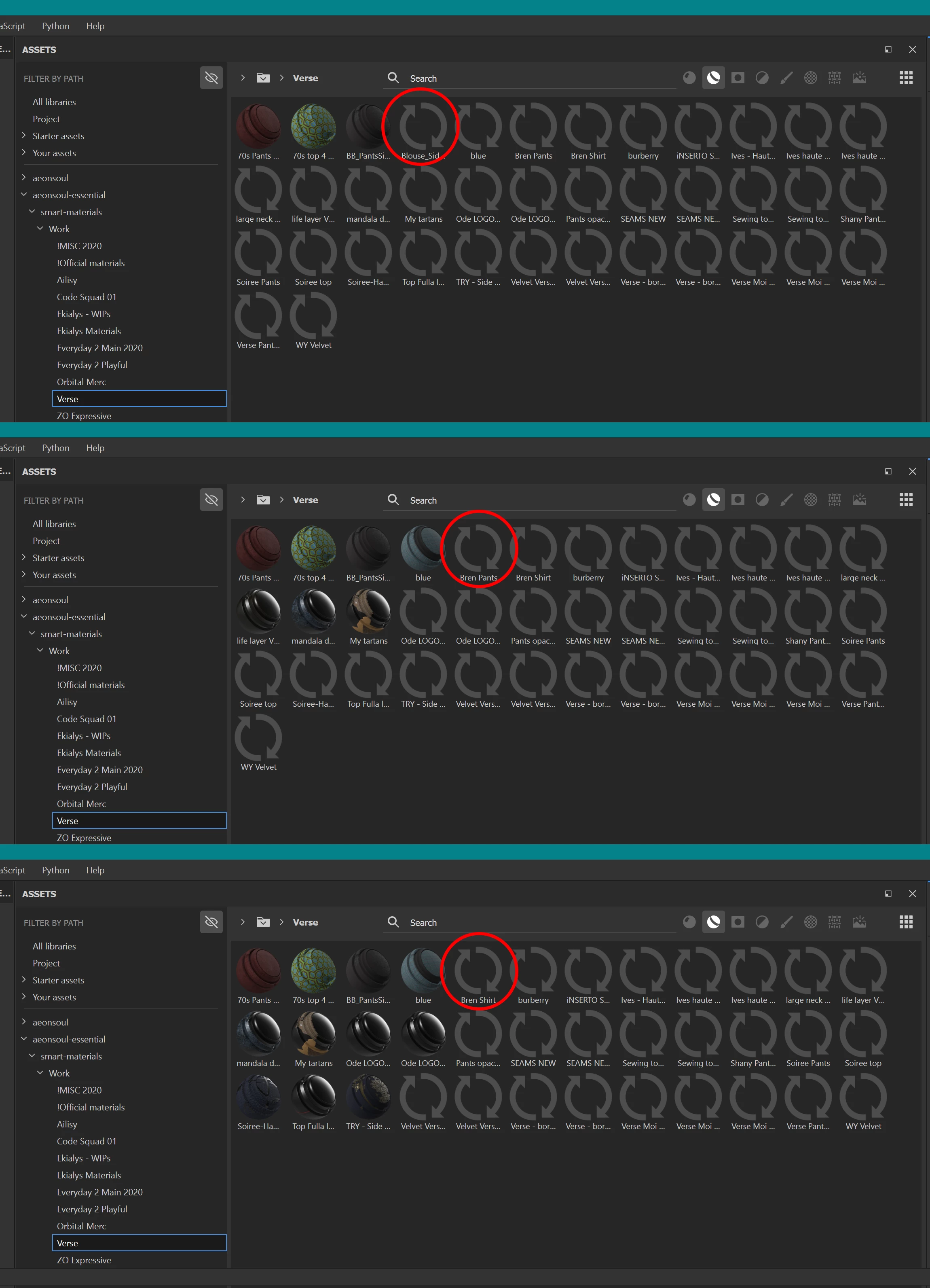Click Smart masks filter icon in top panel
The image size is (930, 1288).
coord(738,78)
